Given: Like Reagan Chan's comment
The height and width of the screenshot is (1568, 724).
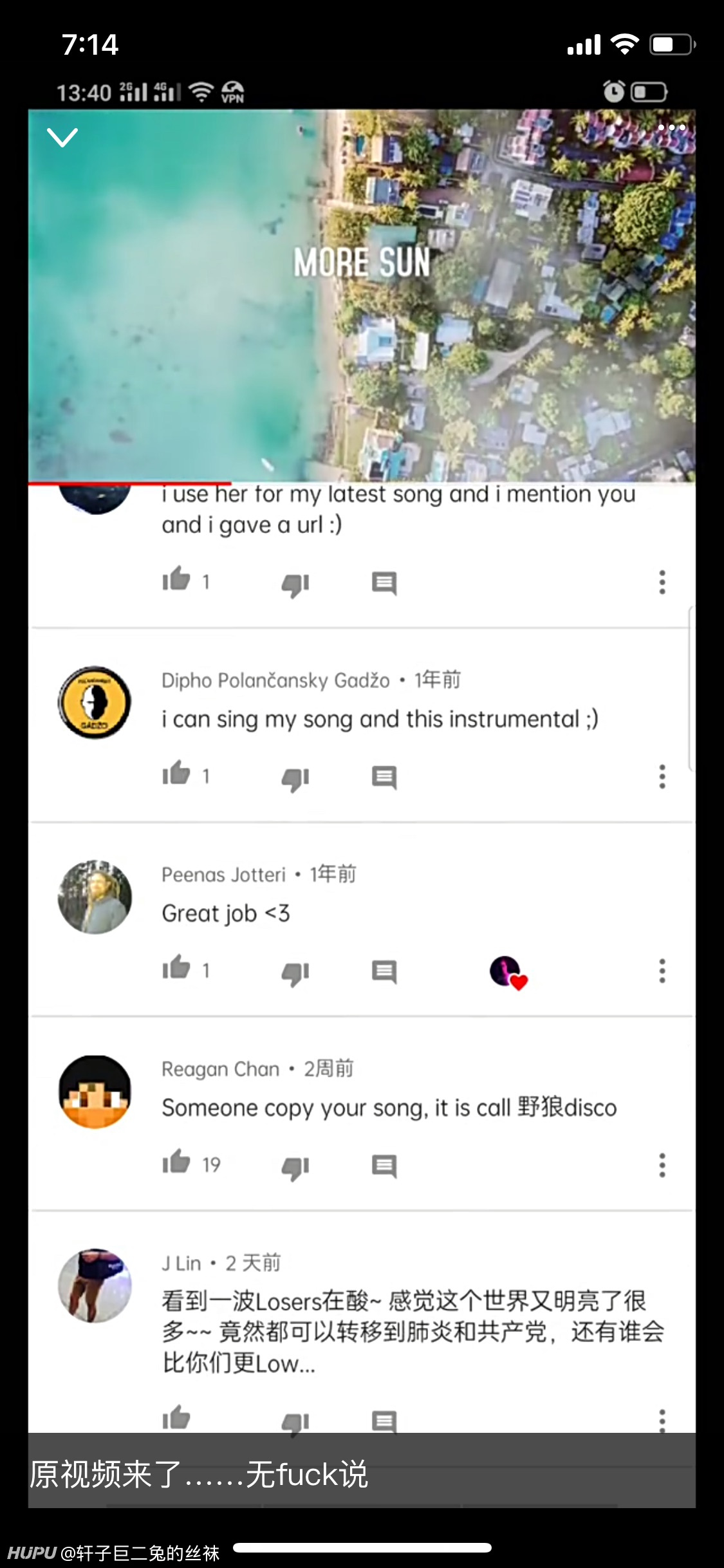Looking at the screenshot, I should pyautogui.click(x=176, y=1162).
